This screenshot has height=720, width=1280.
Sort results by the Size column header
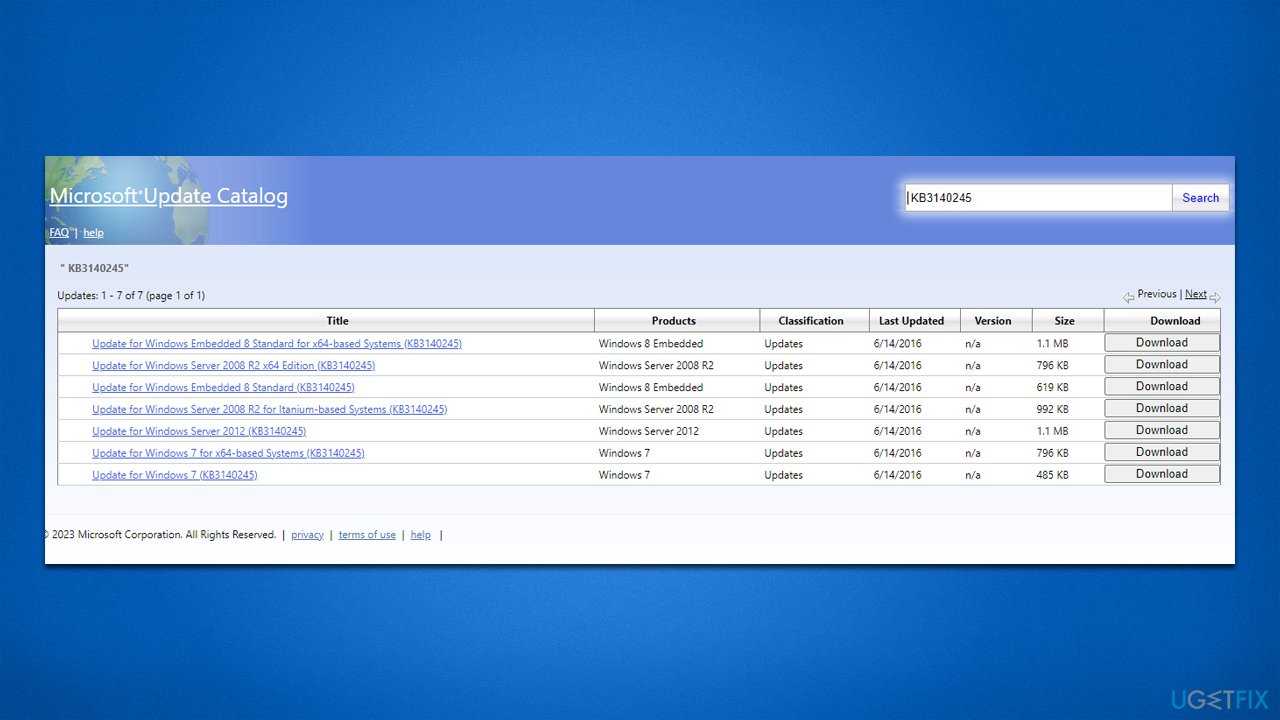click(x=1065, y=321)
